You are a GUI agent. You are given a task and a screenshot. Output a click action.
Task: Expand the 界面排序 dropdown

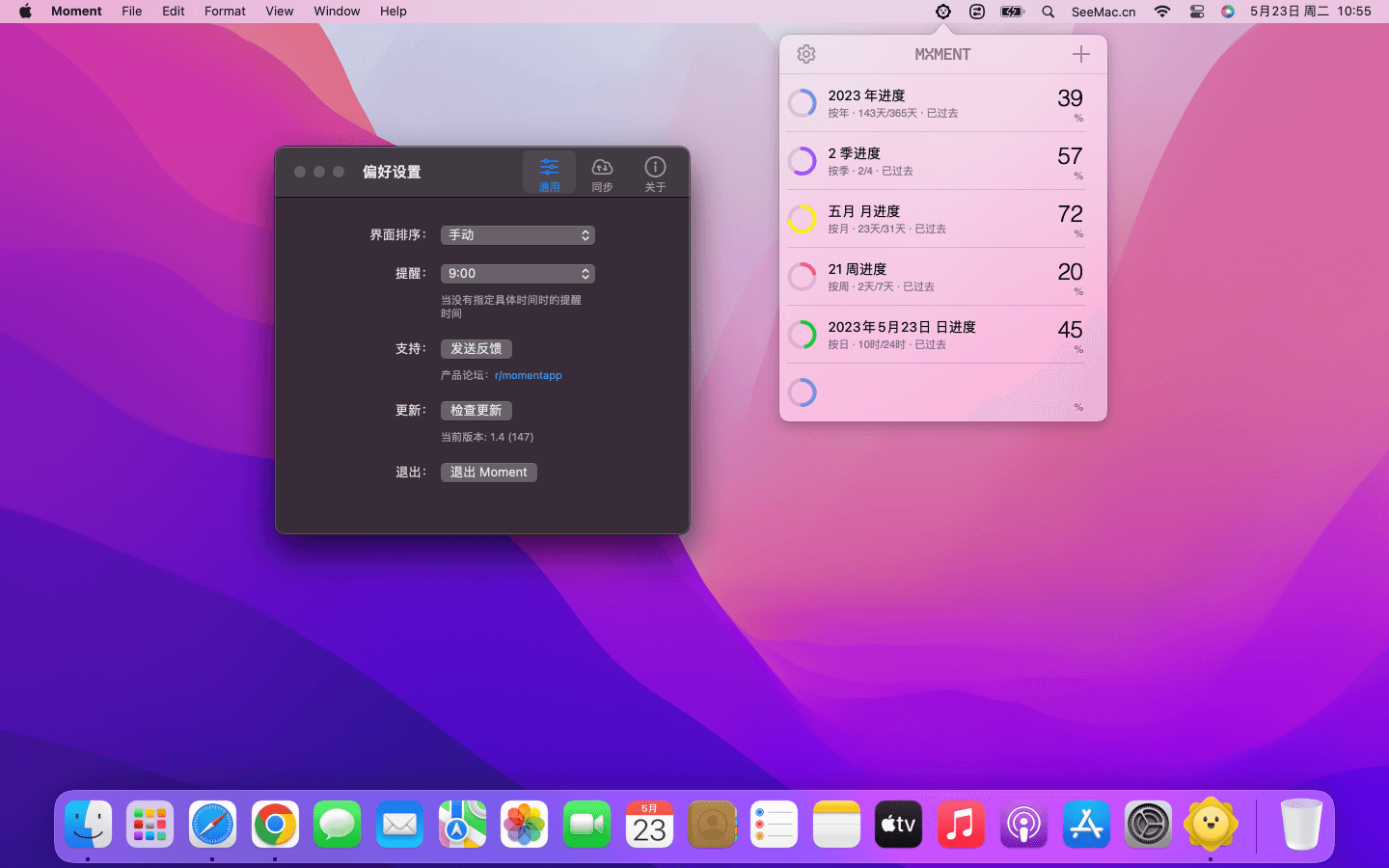[517, 235]
